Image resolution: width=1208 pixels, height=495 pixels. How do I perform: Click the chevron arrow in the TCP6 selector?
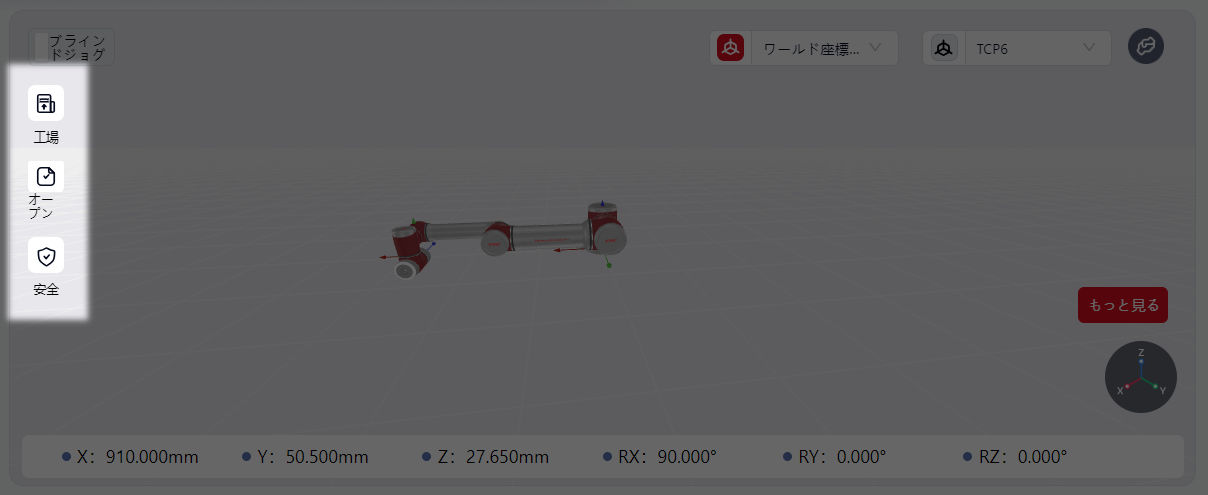[1089, 48]
